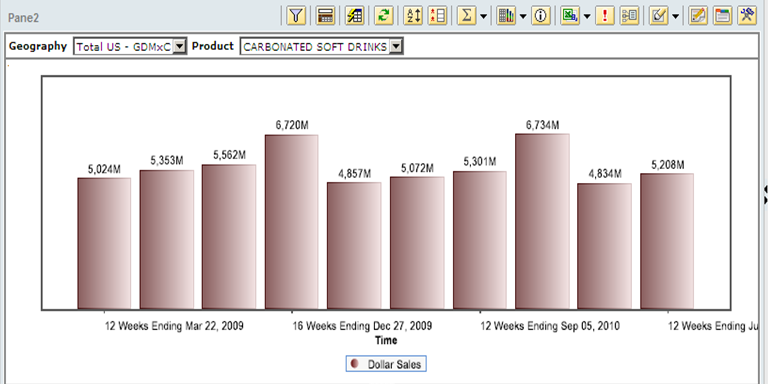Click the calculator icon in toolbar

(x=325, y=16)
